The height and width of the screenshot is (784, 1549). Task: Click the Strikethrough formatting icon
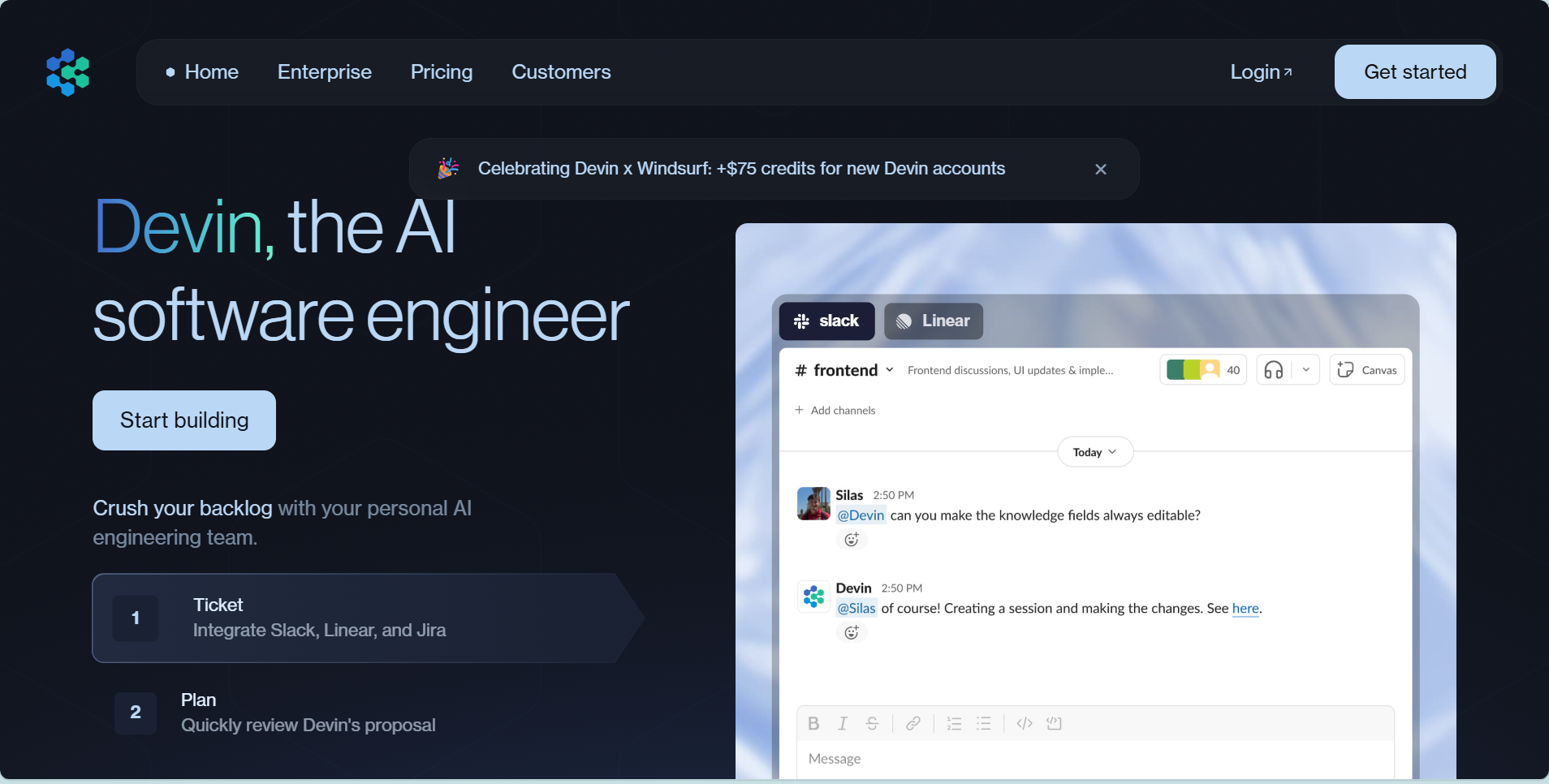click(x=872, y=723)
